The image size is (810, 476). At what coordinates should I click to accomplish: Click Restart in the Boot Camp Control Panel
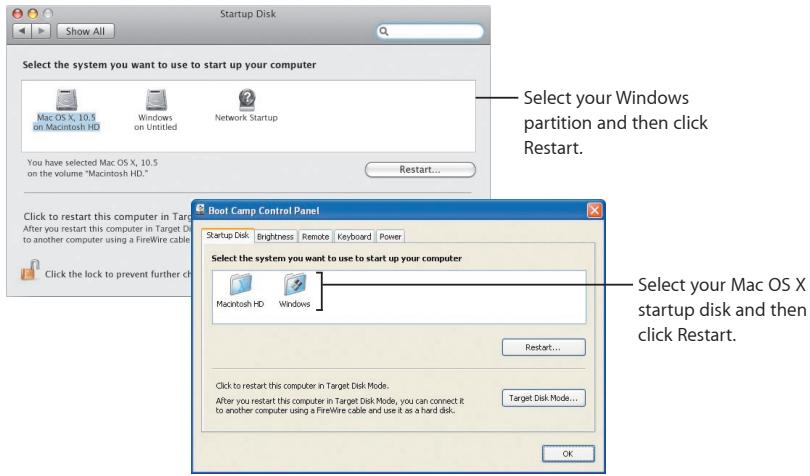543,347
